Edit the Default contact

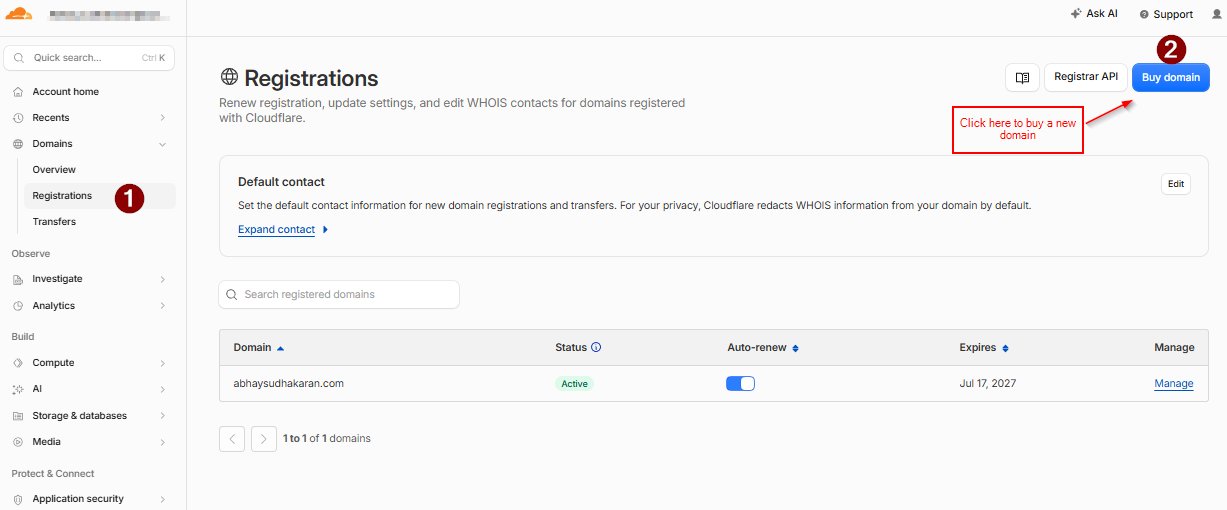click(x=1176, y=184)
